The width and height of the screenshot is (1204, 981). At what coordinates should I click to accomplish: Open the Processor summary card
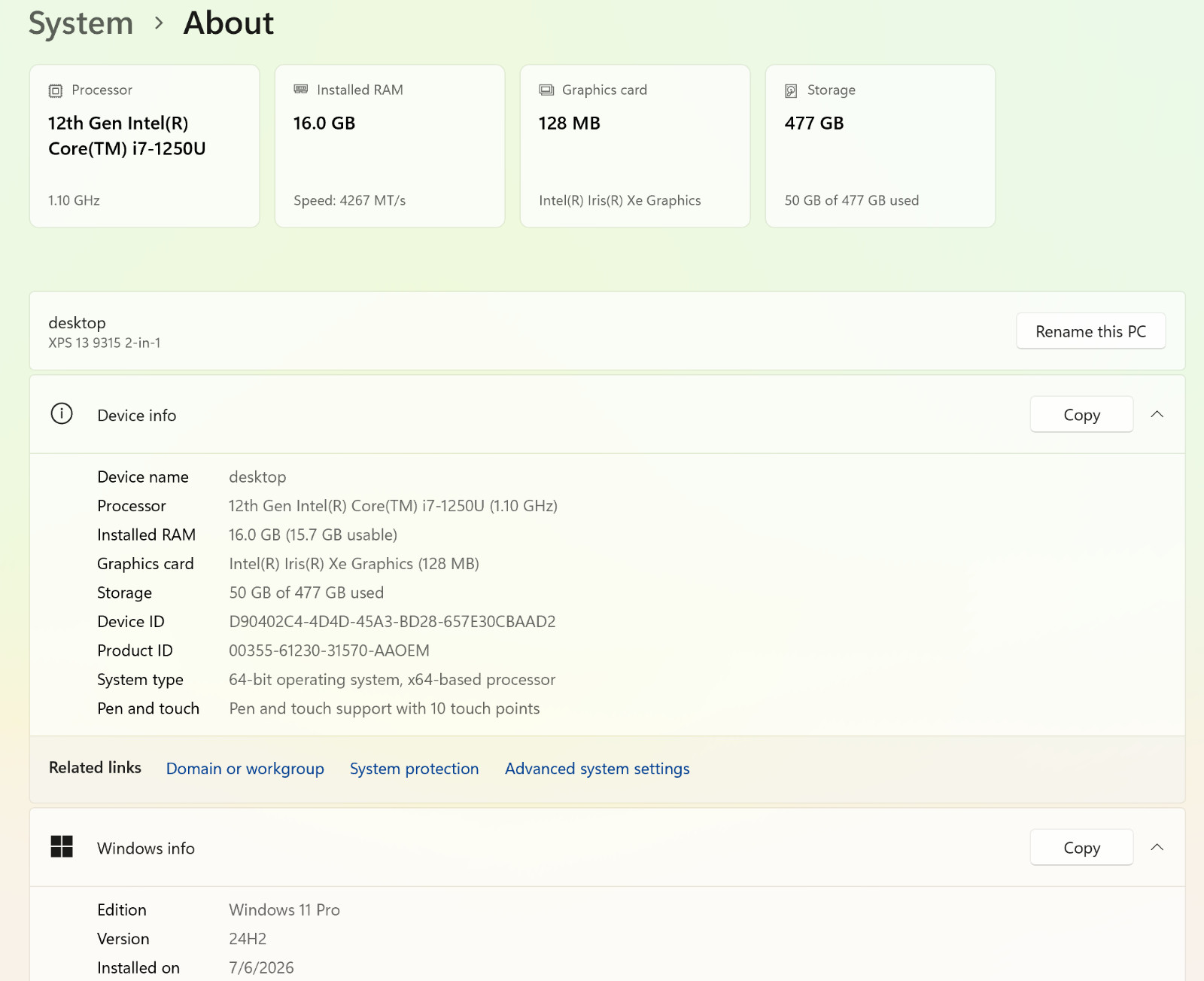point(144,146)
